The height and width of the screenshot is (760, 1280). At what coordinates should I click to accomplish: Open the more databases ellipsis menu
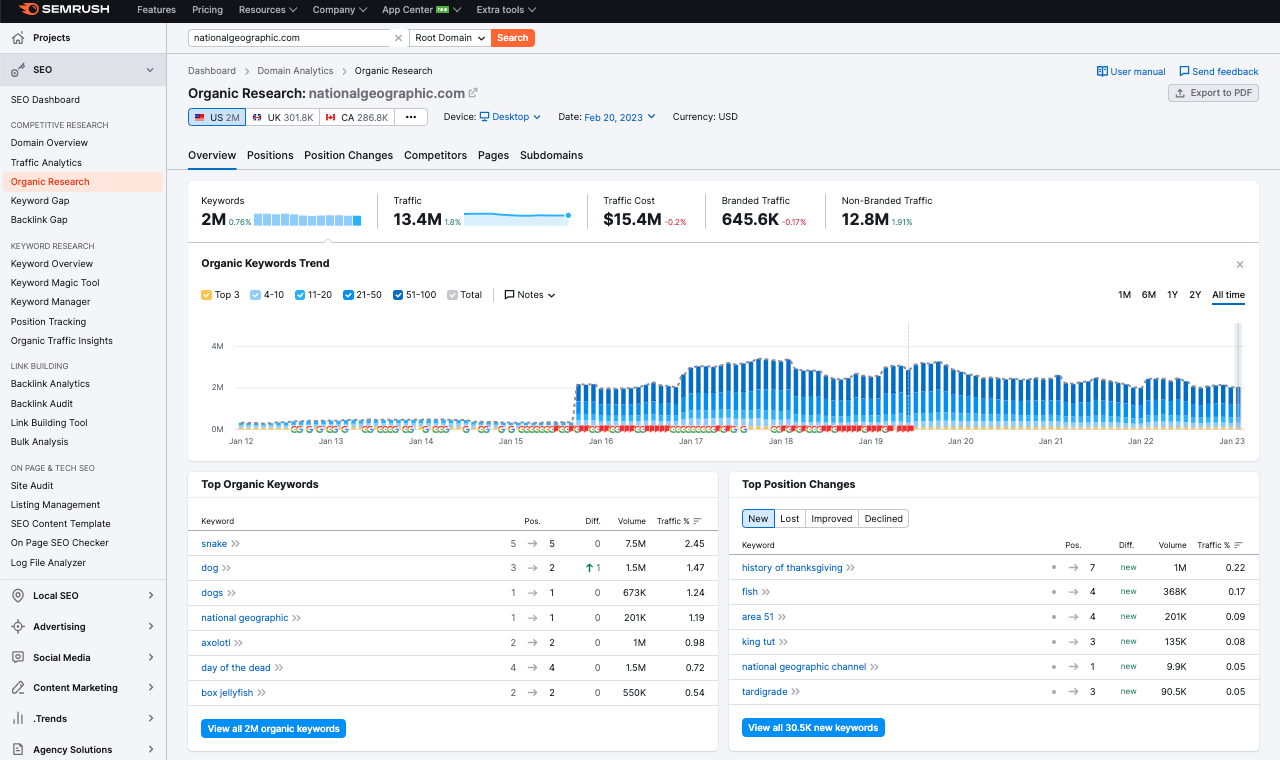pyautogui.click(x=411, y=117)
